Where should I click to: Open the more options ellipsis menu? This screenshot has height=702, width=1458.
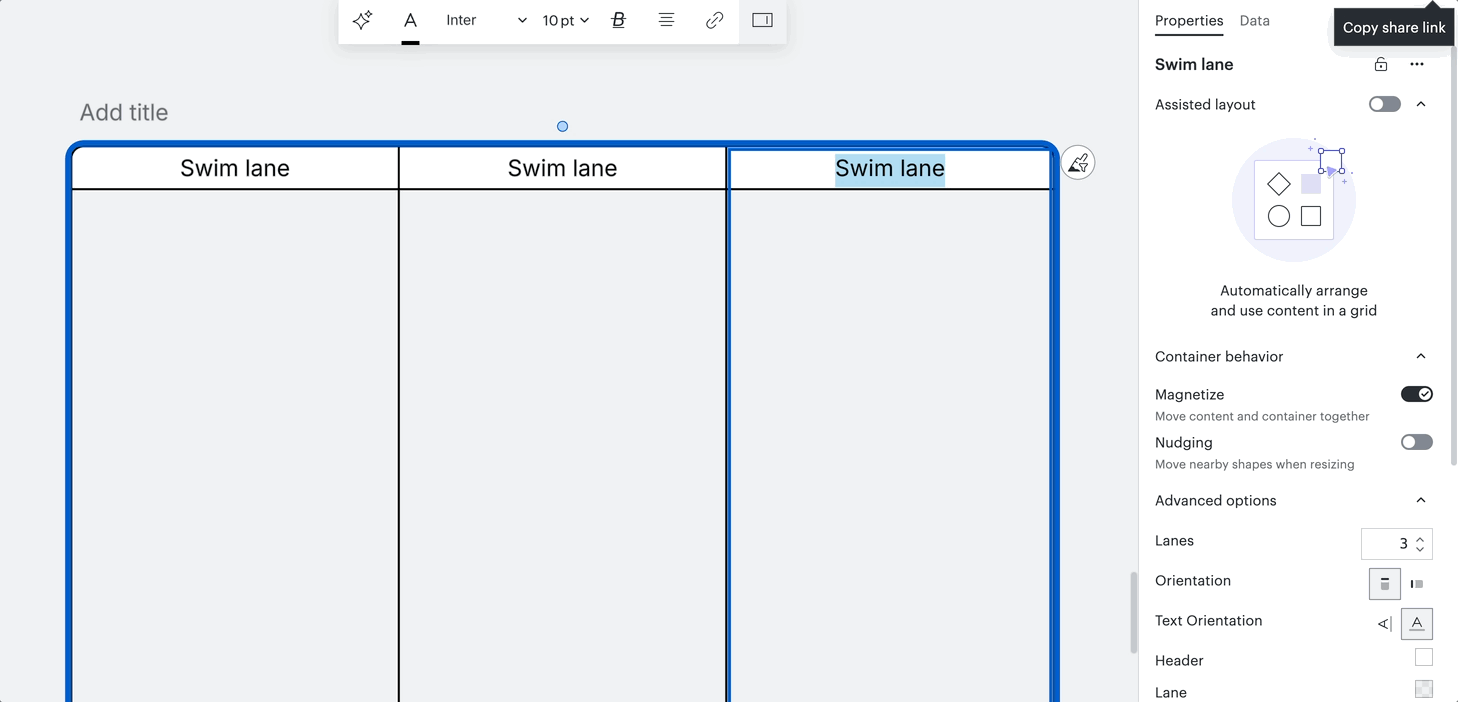[x=1417, y=64]
